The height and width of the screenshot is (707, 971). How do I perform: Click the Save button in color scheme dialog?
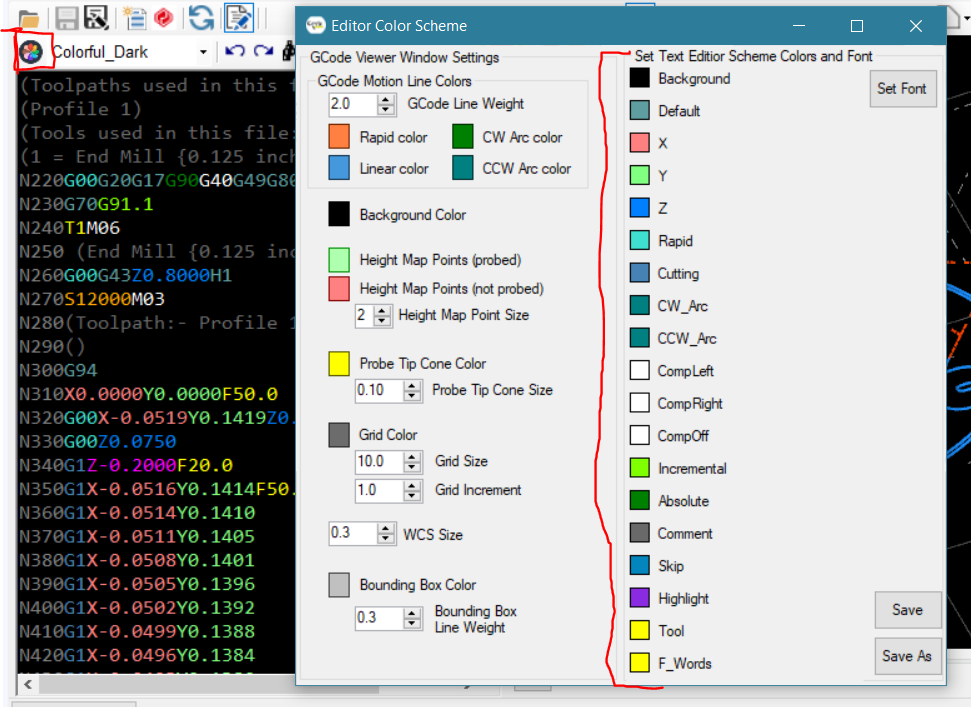pyautogui.click(x=907, y=610)
